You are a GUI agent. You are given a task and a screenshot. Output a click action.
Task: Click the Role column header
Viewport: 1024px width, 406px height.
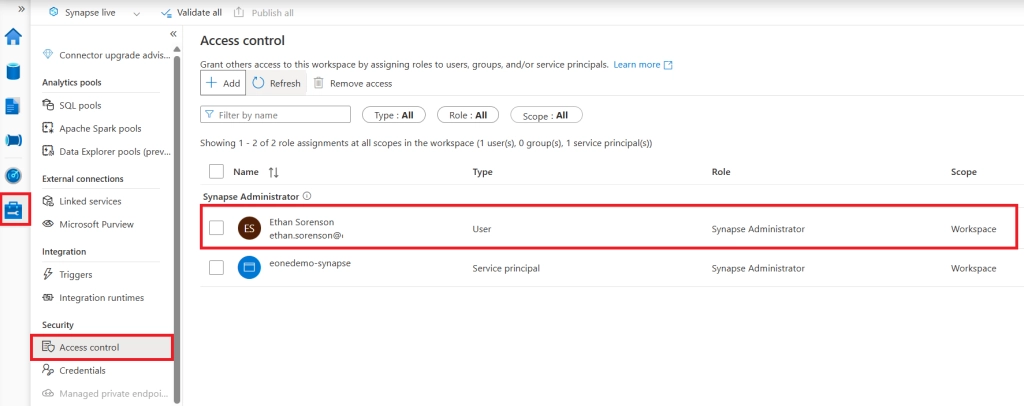click(x=721, y=172)
